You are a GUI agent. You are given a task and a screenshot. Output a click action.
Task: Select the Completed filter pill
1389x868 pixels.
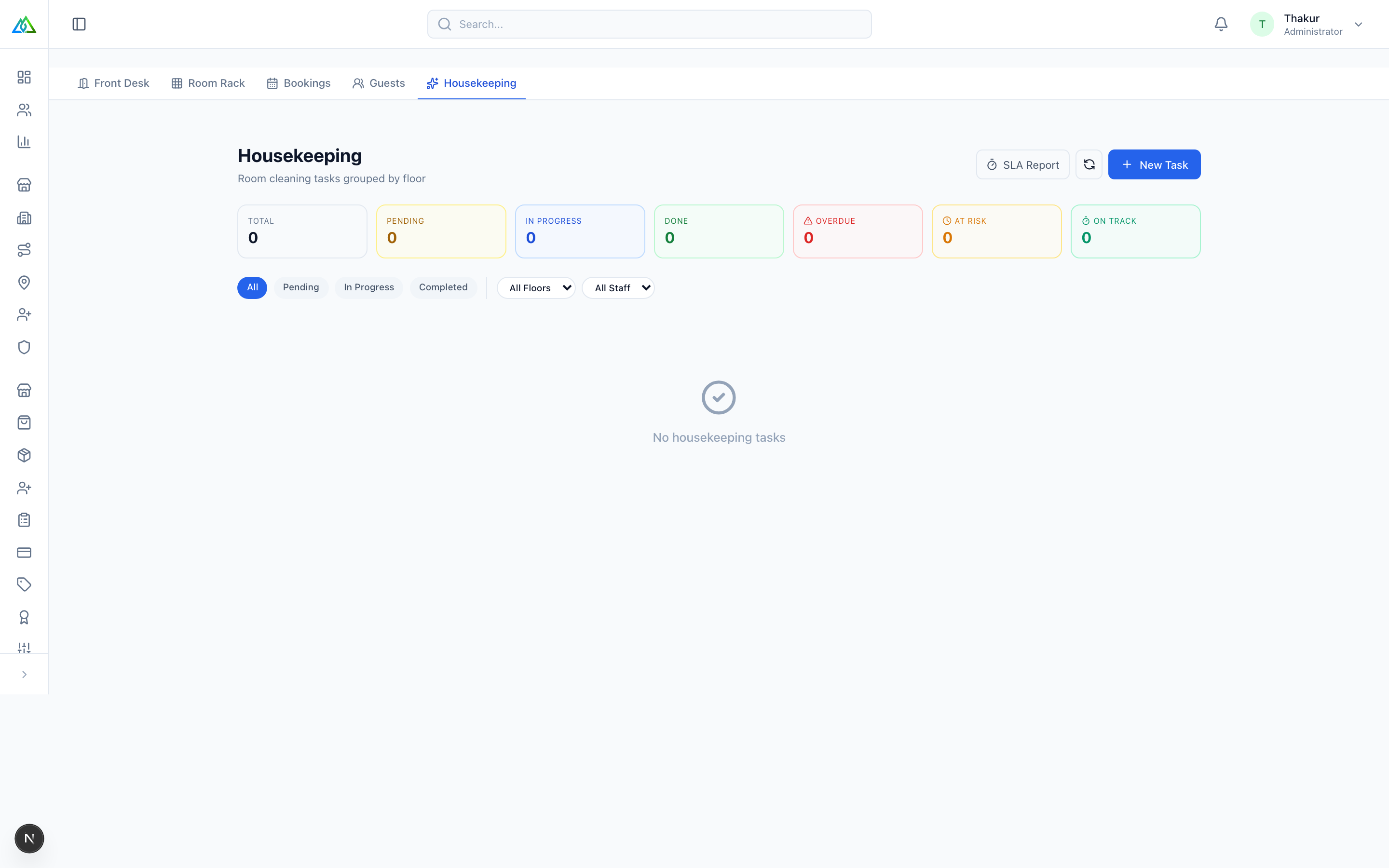pyautogui.click(x=443, y=287)
